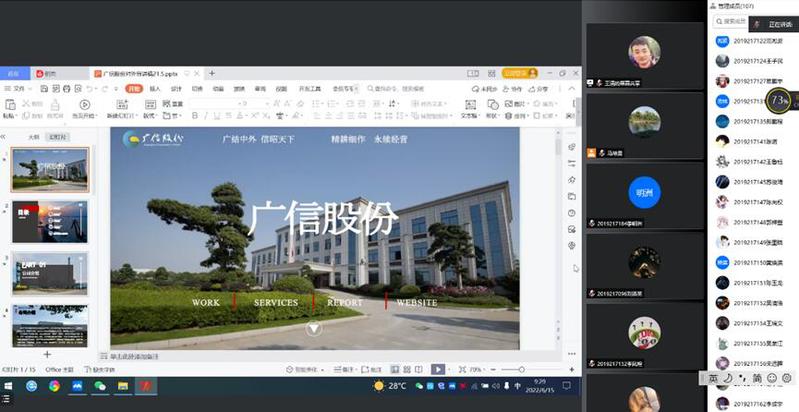This screenshot has width=799, height=412.
Task: Open the Shapes tool in ribbon
Action: pos(493,105)
